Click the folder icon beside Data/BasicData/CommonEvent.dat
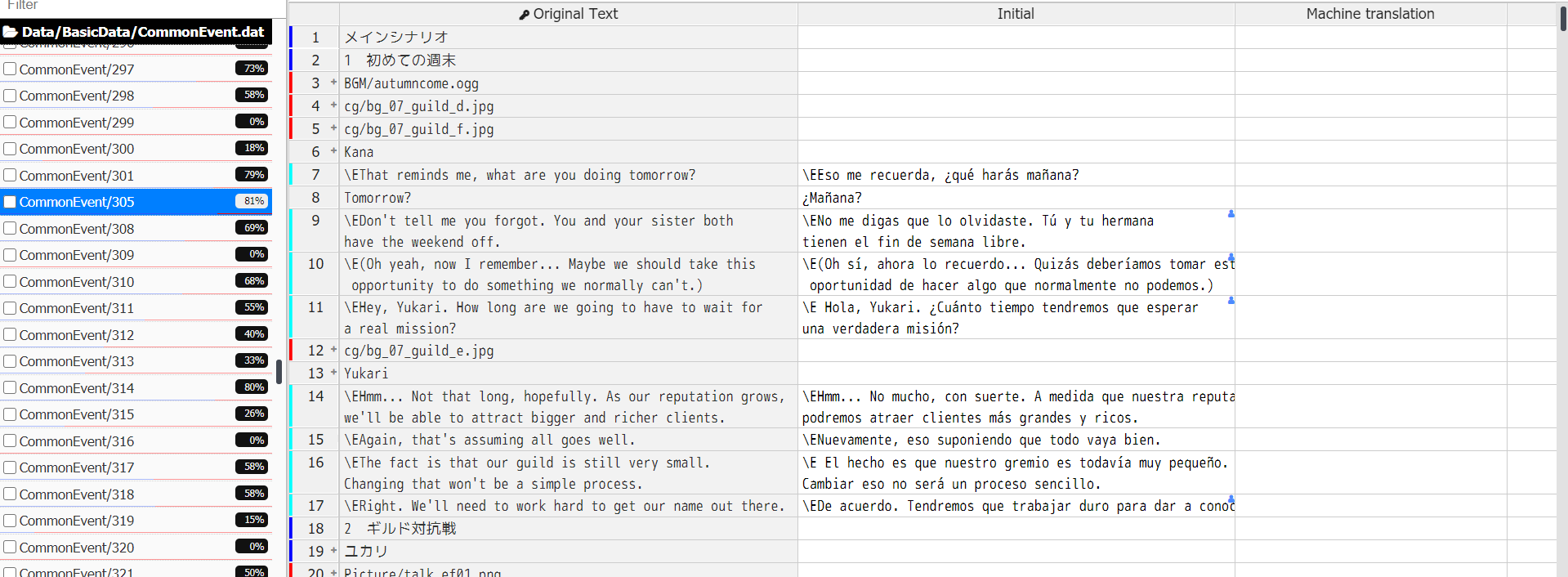Viewport: 1568px width, 577px height. 11,32
